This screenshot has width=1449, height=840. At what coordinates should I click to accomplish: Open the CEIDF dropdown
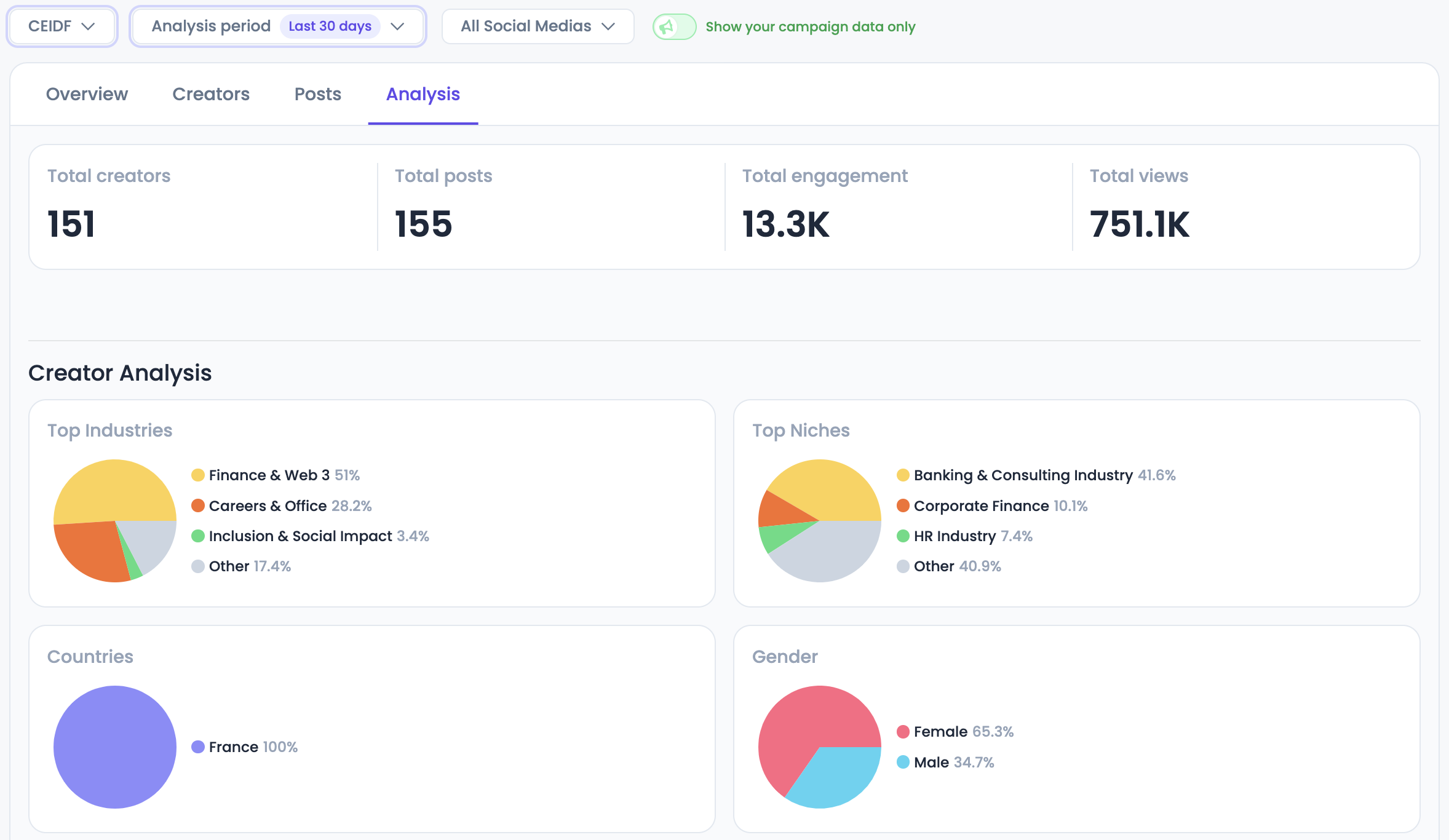pos(62,26)
